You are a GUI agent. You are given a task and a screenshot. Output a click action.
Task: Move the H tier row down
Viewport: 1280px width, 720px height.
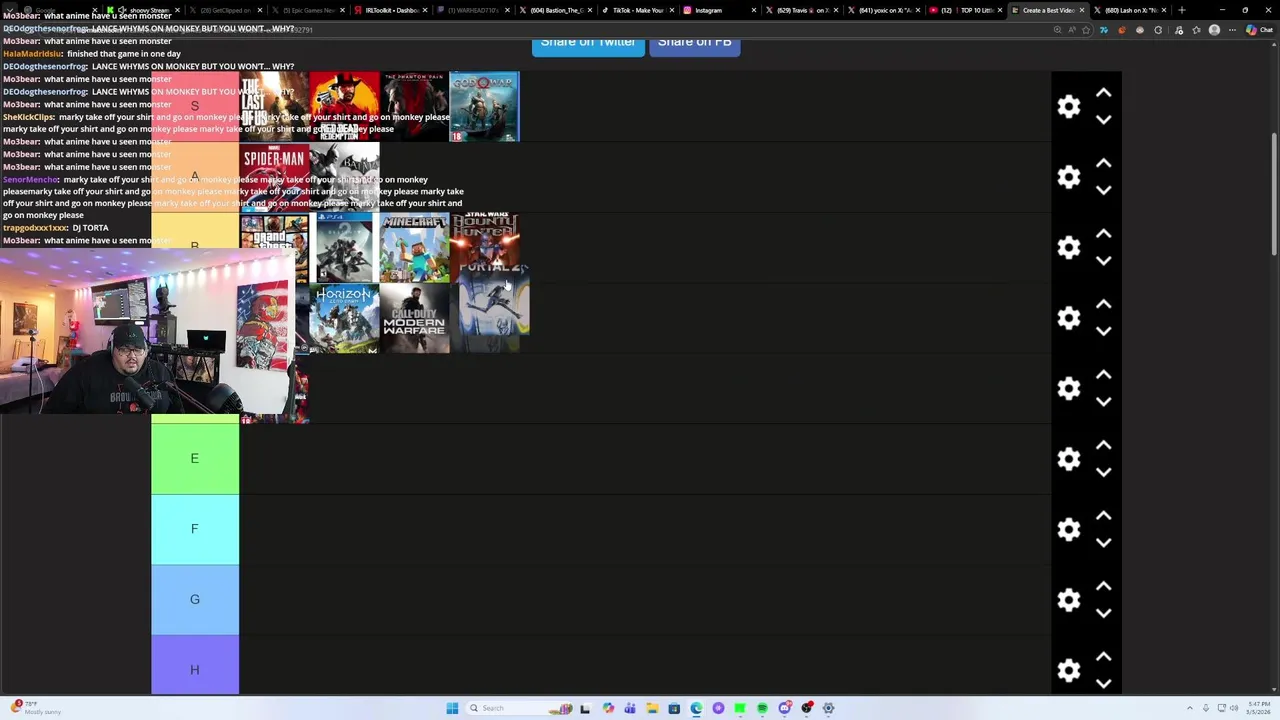click(x=1103, y=683)
